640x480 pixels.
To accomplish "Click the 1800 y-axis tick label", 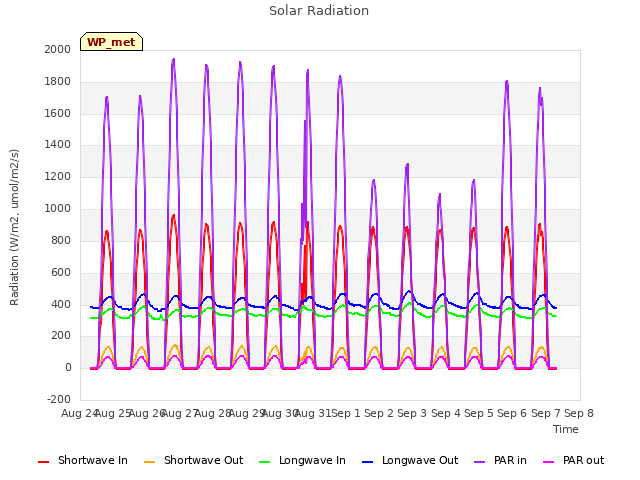I will point(58,82).
